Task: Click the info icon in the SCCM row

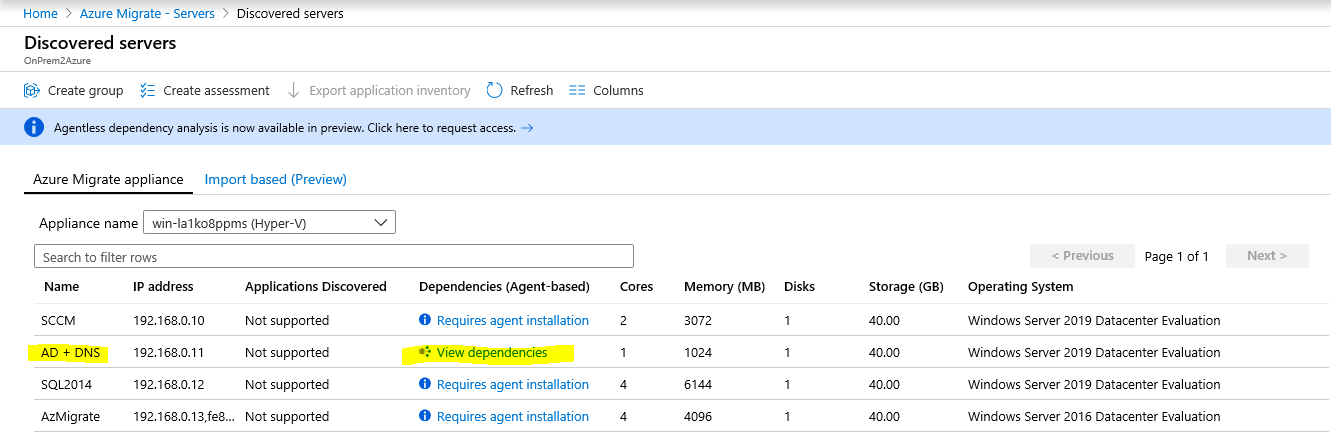Action: [x=425, y=320]
